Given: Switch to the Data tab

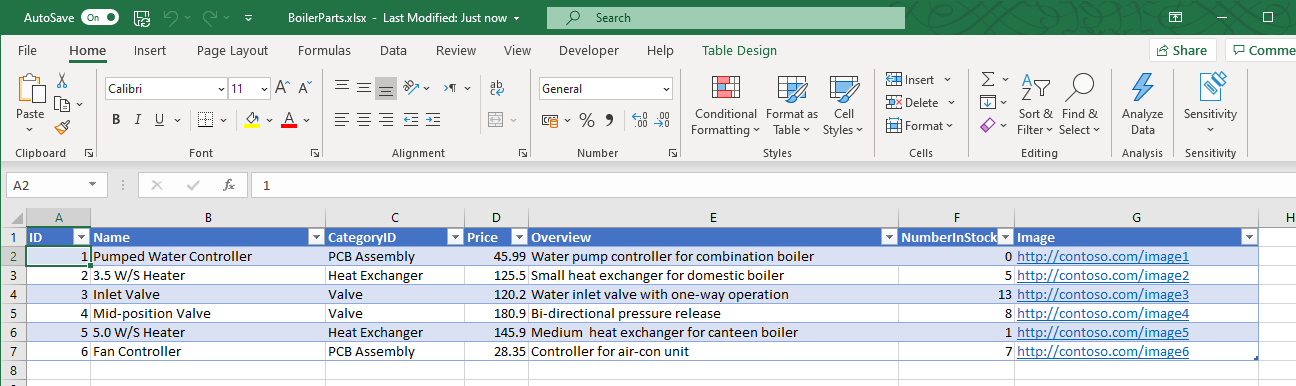Looking at the screenshot, I should point(393,50).
